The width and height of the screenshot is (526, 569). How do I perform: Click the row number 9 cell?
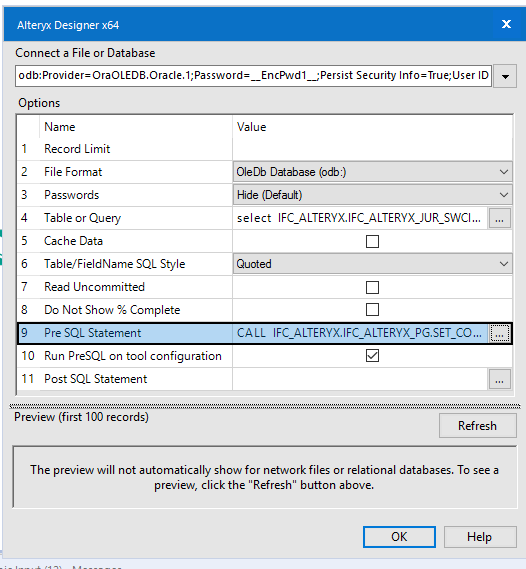tap(24, 333)
